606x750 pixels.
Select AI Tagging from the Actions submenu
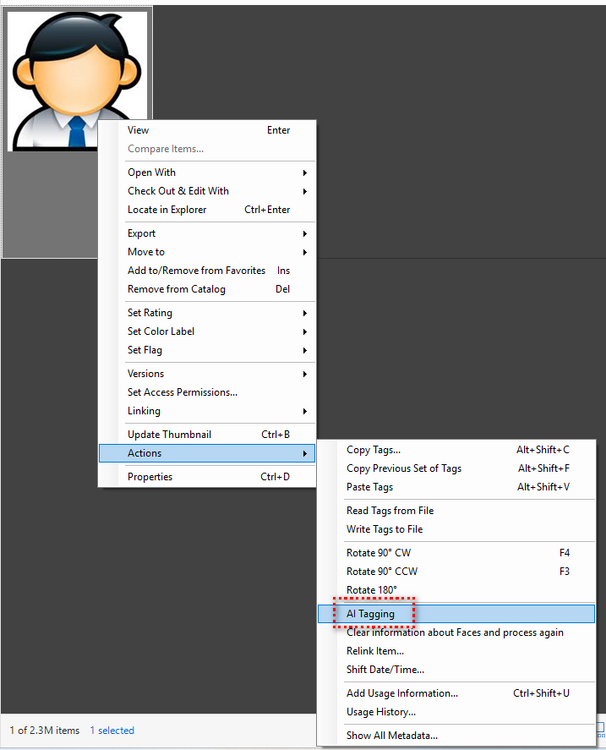click(x=371, y=614)
